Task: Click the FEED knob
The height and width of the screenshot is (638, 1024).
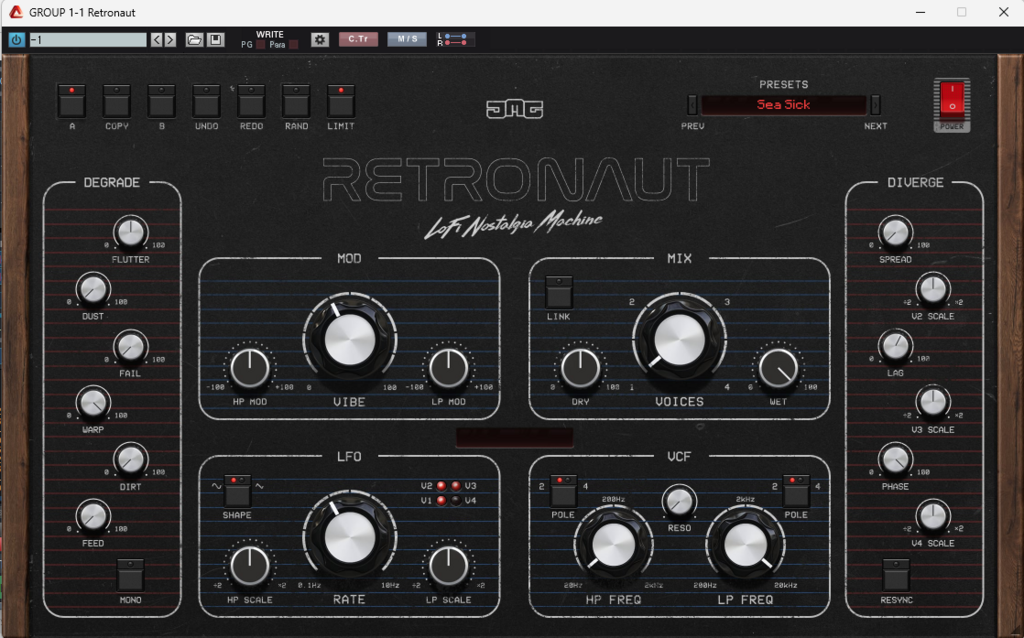Action: (x=93, y=516)
